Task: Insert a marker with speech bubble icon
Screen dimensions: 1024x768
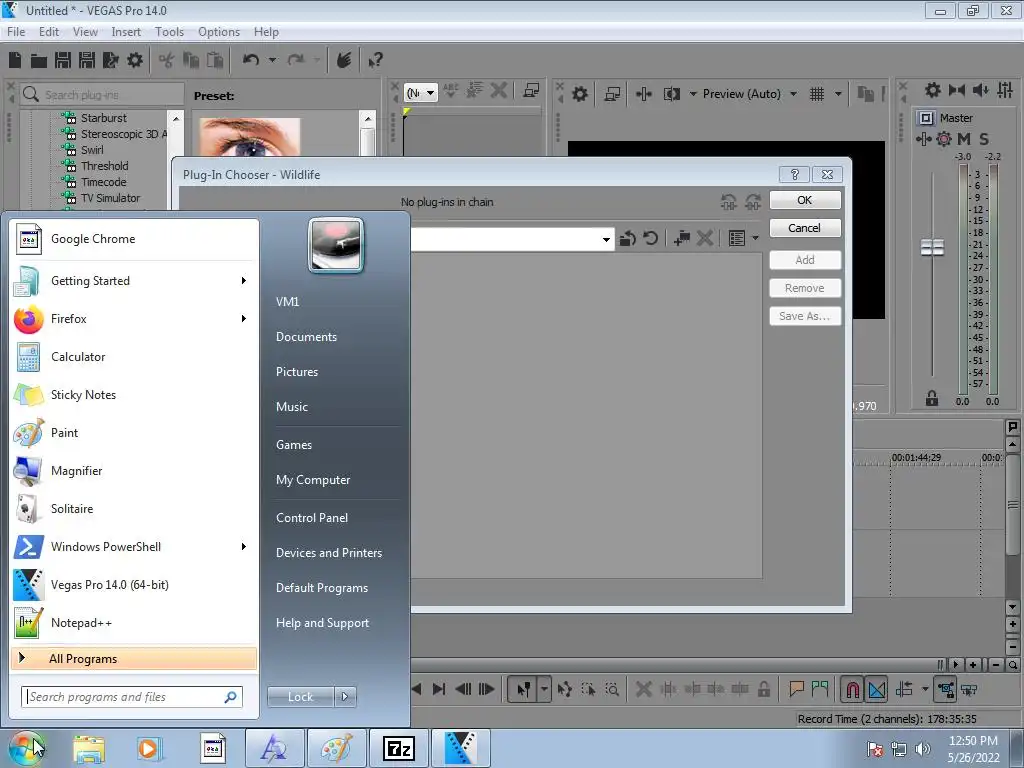Action: [796, 689]
